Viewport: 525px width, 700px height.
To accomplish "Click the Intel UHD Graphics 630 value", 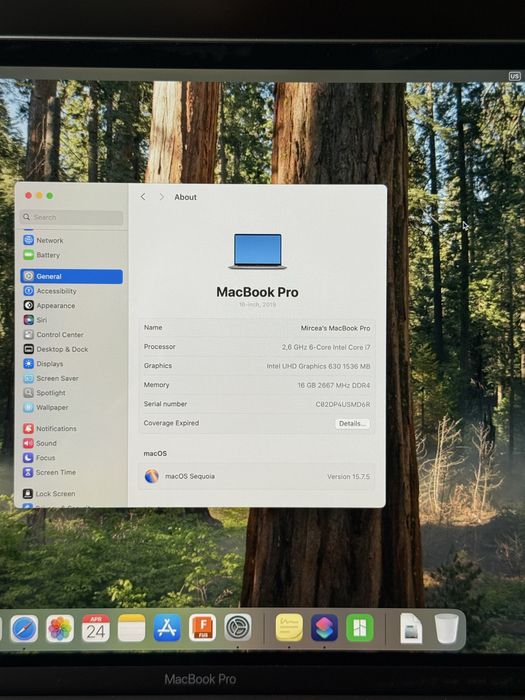I will point(318,367).
